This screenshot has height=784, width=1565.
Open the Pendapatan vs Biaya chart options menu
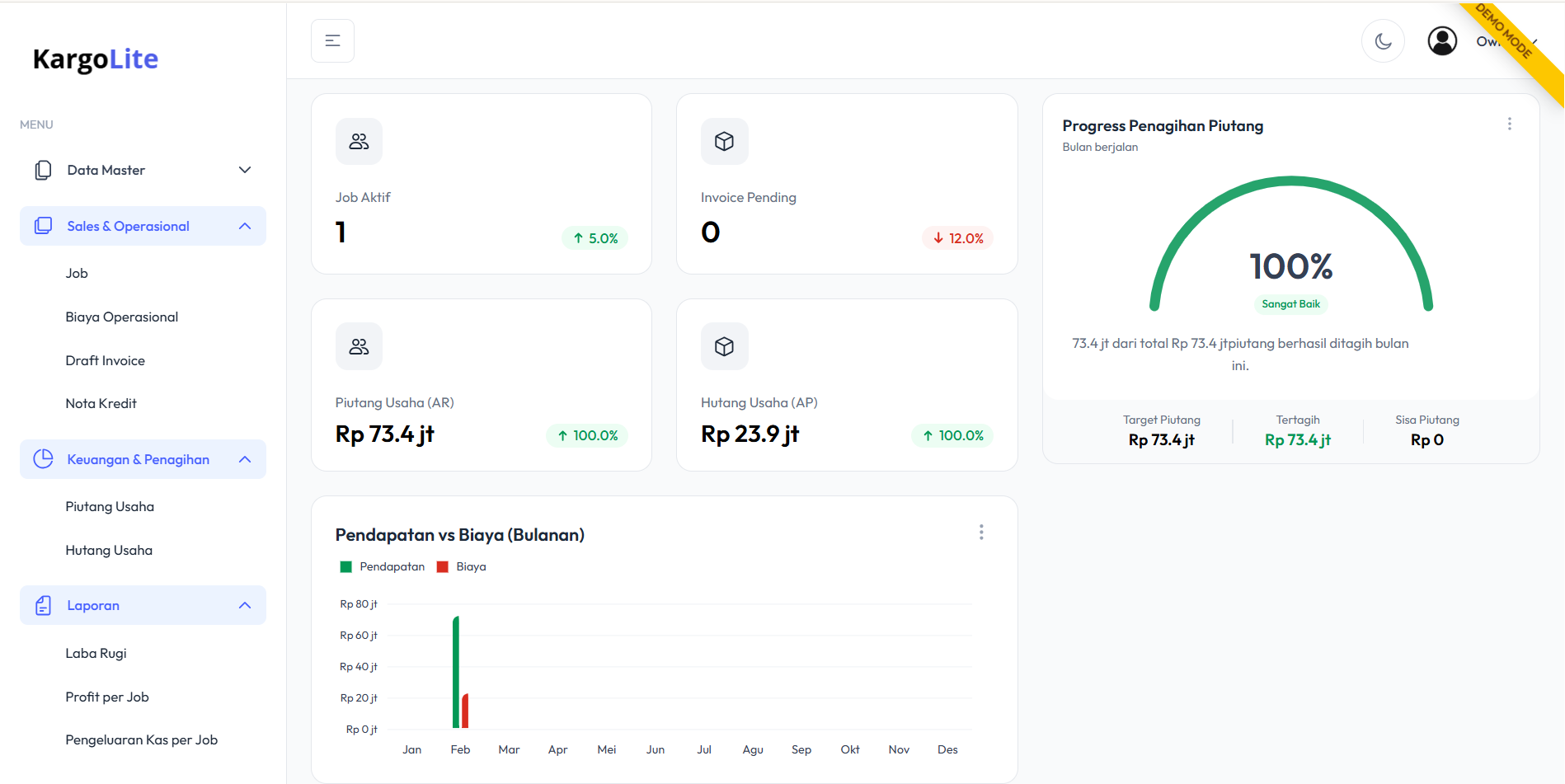pyautogui.click(x=980, y=533)
